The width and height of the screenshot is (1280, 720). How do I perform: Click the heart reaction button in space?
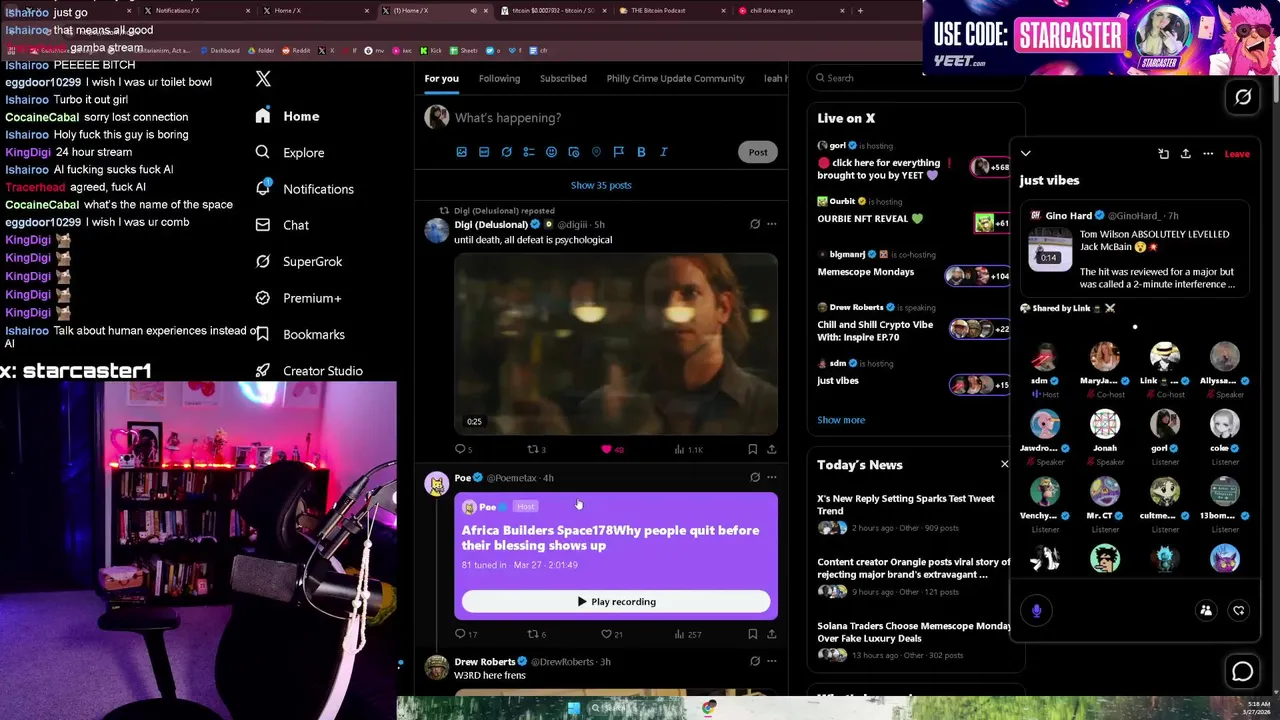[x=1239, y=610]
